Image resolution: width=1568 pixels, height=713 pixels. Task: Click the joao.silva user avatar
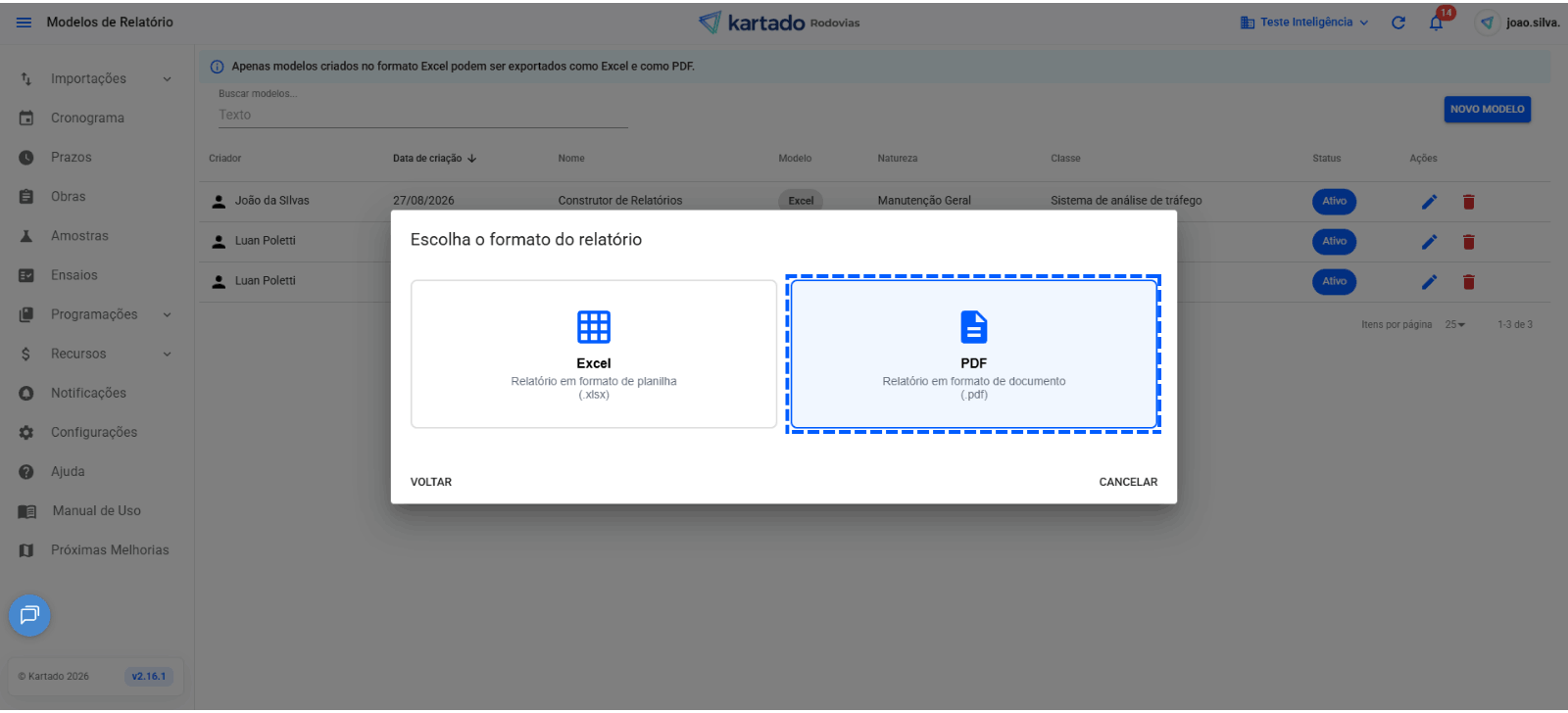coord(1488,23)
